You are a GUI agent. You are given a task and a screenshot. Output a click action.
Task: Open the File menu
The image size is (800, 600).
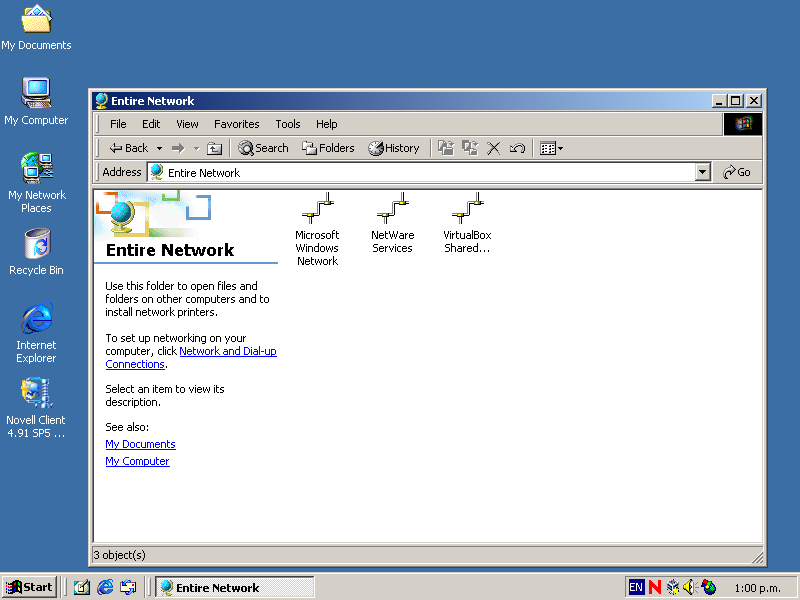pos(118,124)
